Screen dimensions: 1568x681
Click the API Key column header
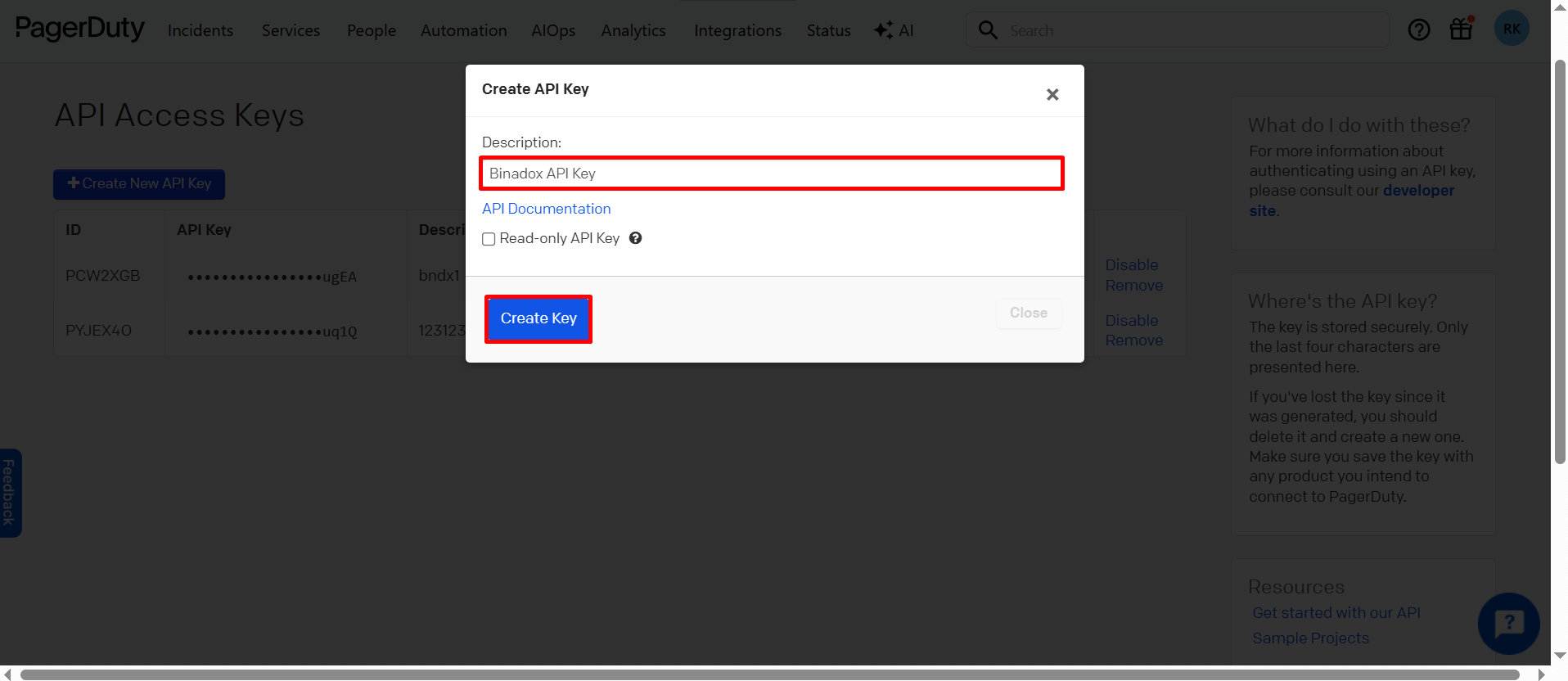pyautogui.click(x=204, y=230)
